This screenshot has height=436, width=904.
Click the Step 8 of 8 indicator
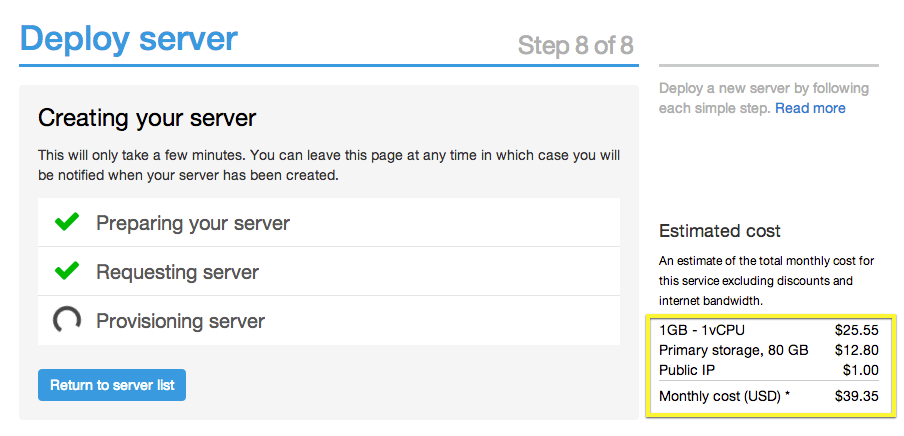click(x=575, y=45)
